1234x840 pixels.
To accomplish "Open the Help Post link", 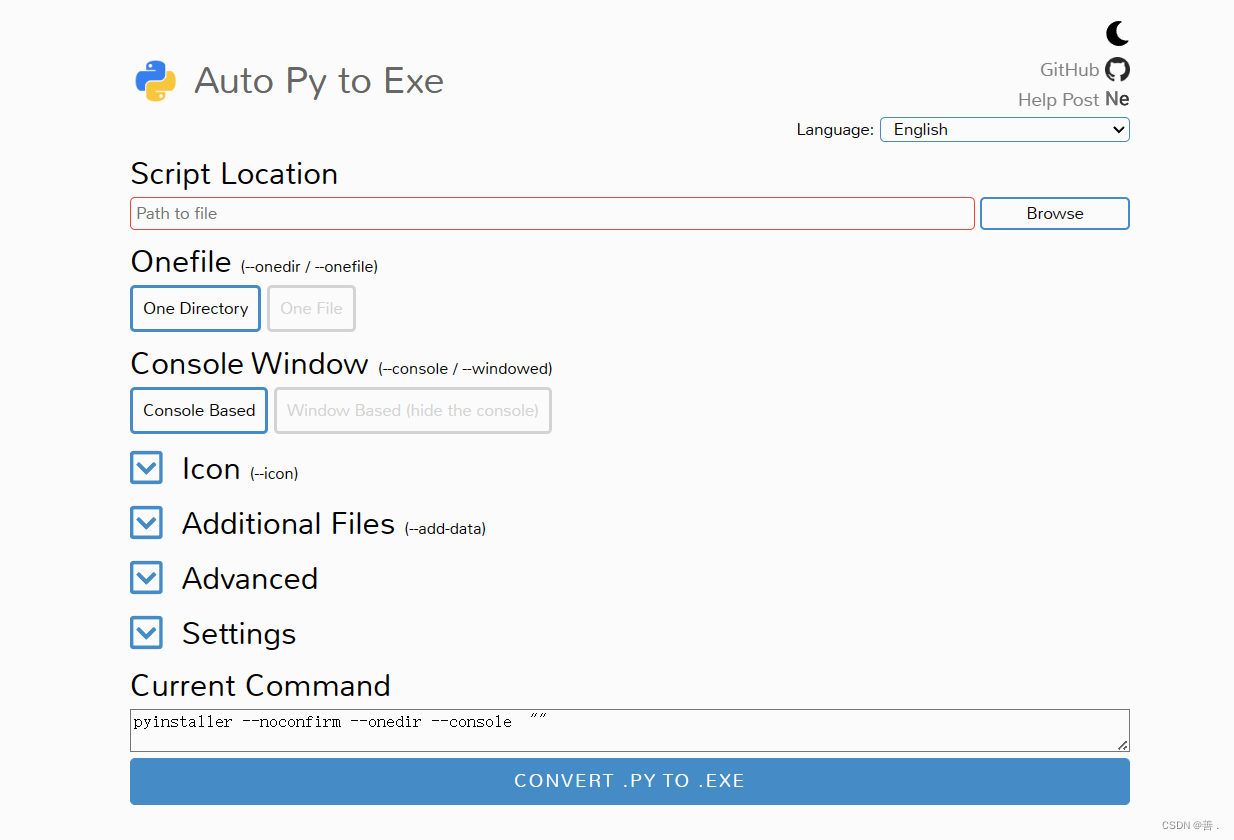I will pyautogui.click(x=1059, y=100).
